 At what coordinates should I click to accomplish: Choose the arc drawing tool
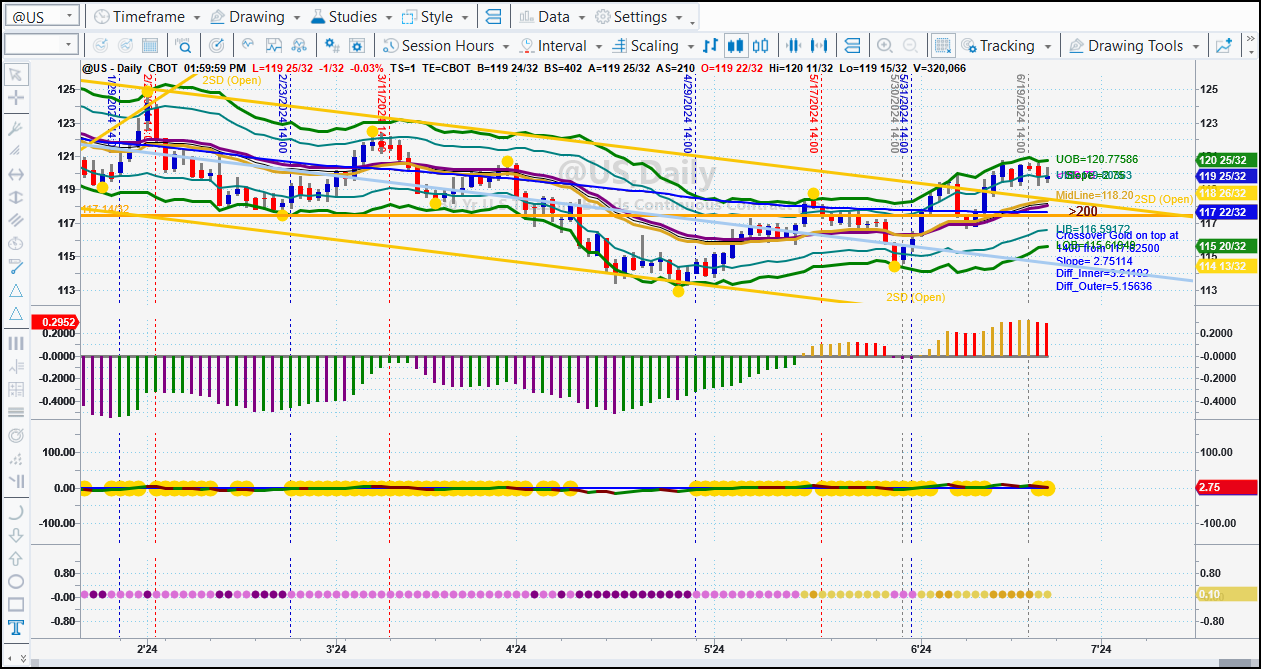(x=16, y=512)
